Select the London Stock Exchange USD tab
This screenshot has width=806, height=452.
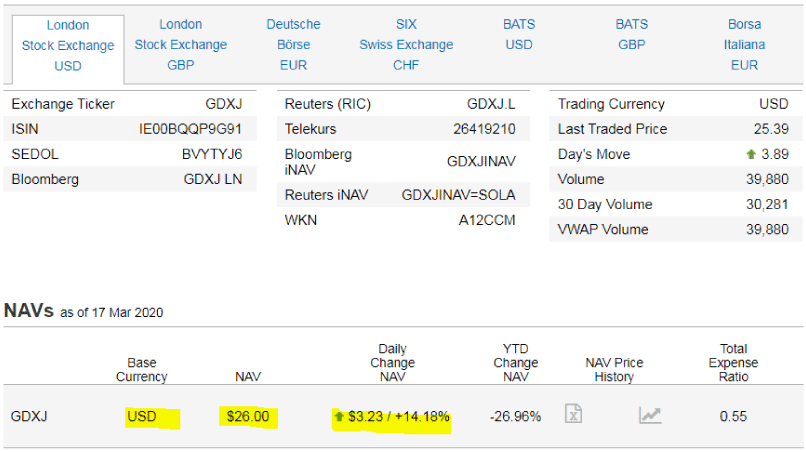click(x=68, y=45)
